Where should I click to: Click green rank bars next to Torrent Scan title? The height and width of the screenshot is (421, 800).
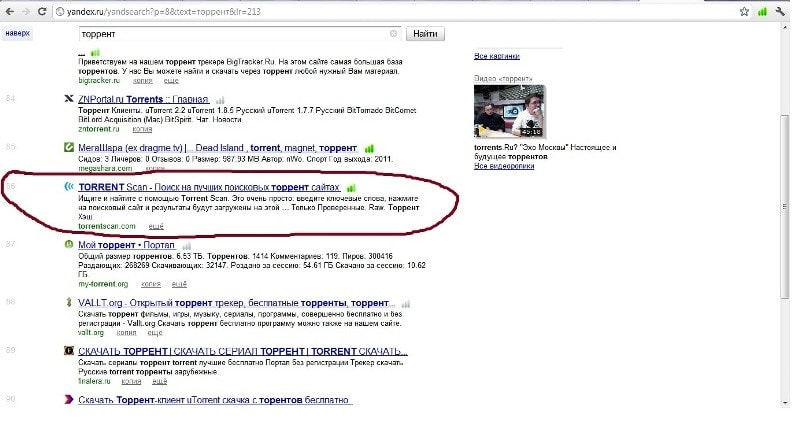pos(351,188)
